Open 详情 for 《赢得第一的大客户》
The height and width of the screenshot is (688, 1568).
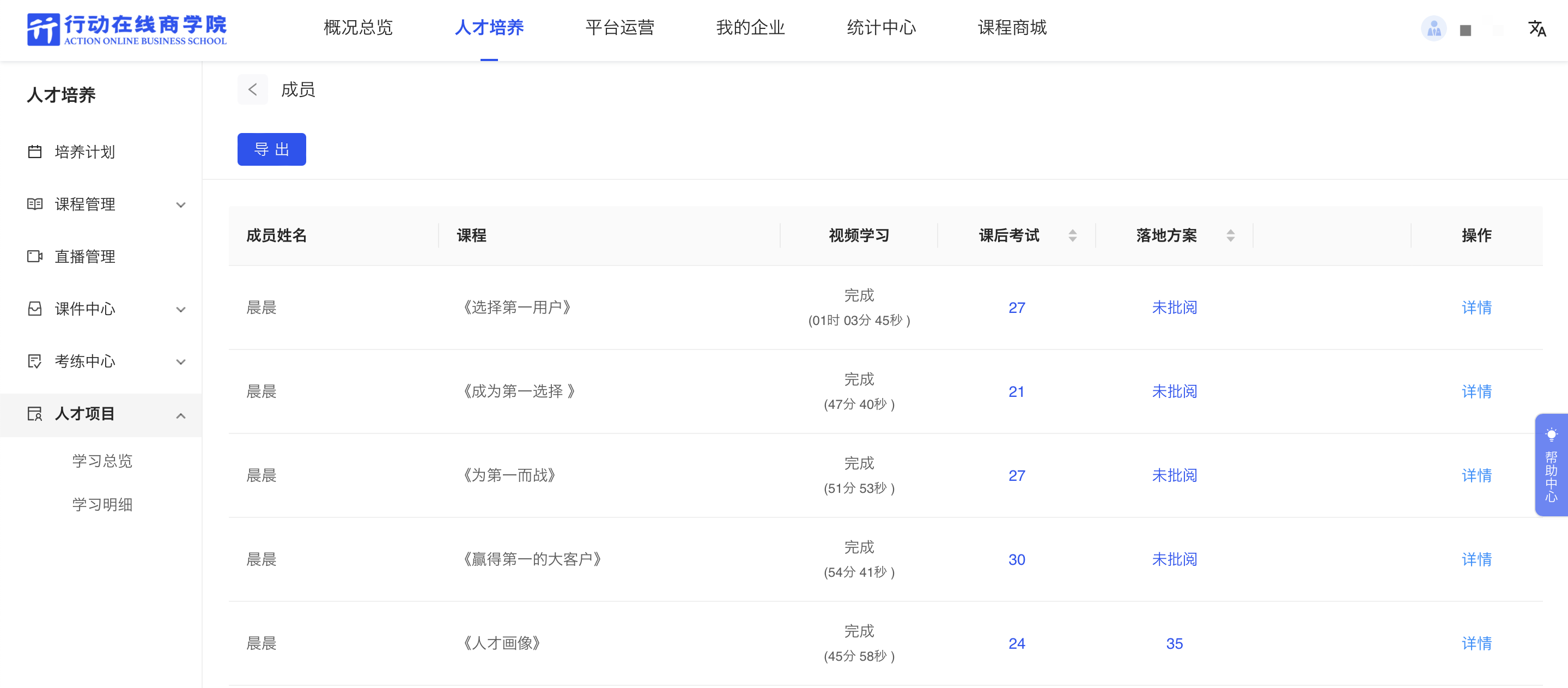[1476, 559]
